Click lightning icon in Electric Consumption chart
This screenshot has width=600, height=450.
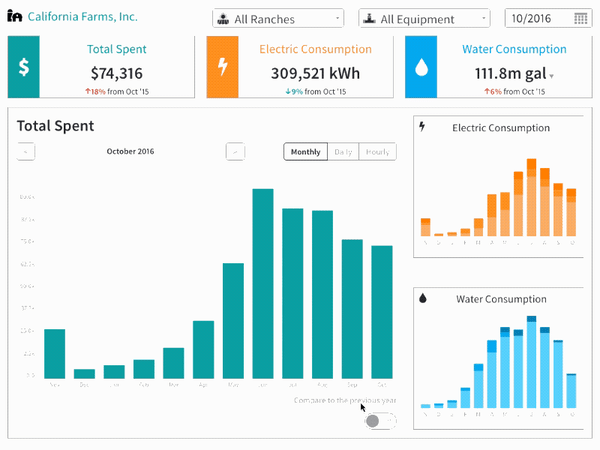422,126
